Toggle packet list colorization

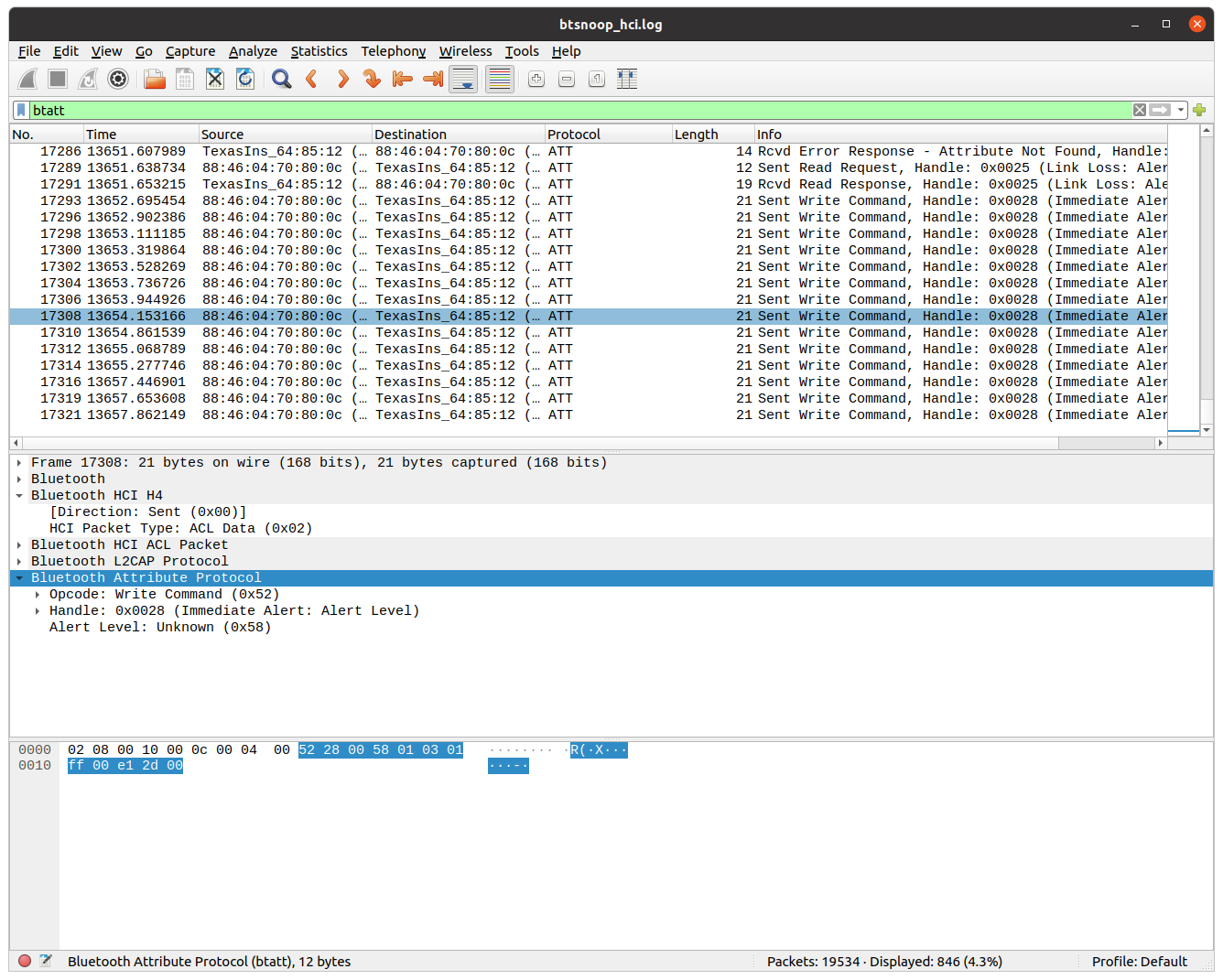point(500,79)
